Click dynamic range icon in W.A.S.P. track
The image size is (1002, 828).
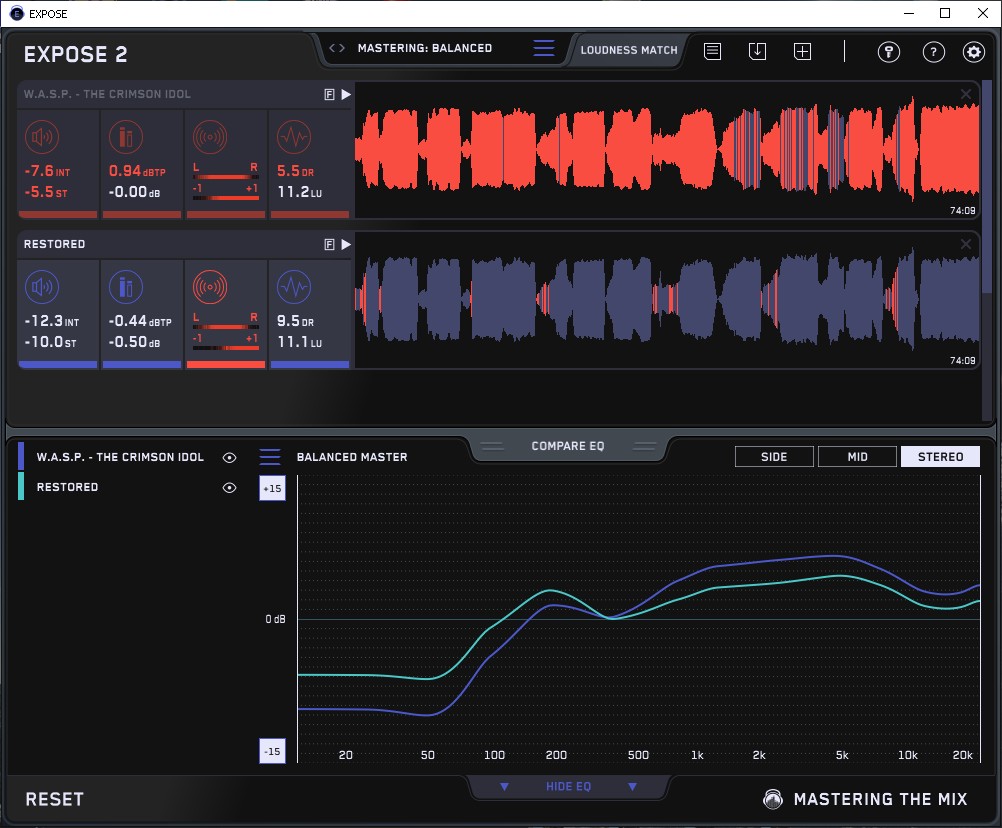(293, 138)
